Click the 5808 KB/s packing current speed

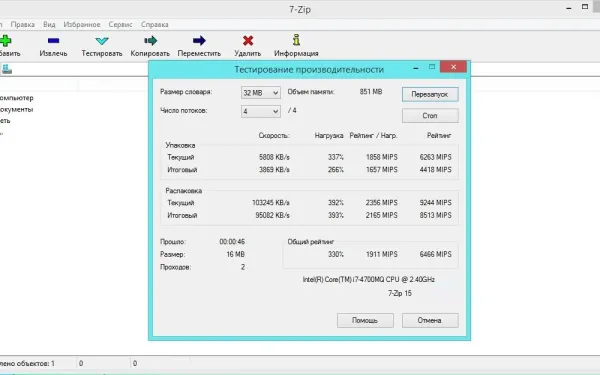click(274, 157)
